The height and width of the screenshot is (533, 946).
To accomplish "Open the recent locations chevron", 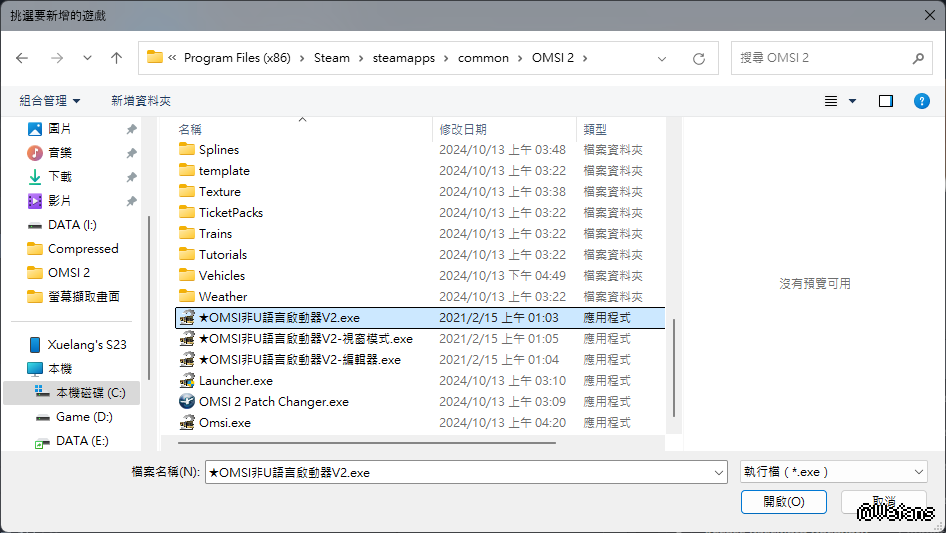I will (x=87, y=58).
